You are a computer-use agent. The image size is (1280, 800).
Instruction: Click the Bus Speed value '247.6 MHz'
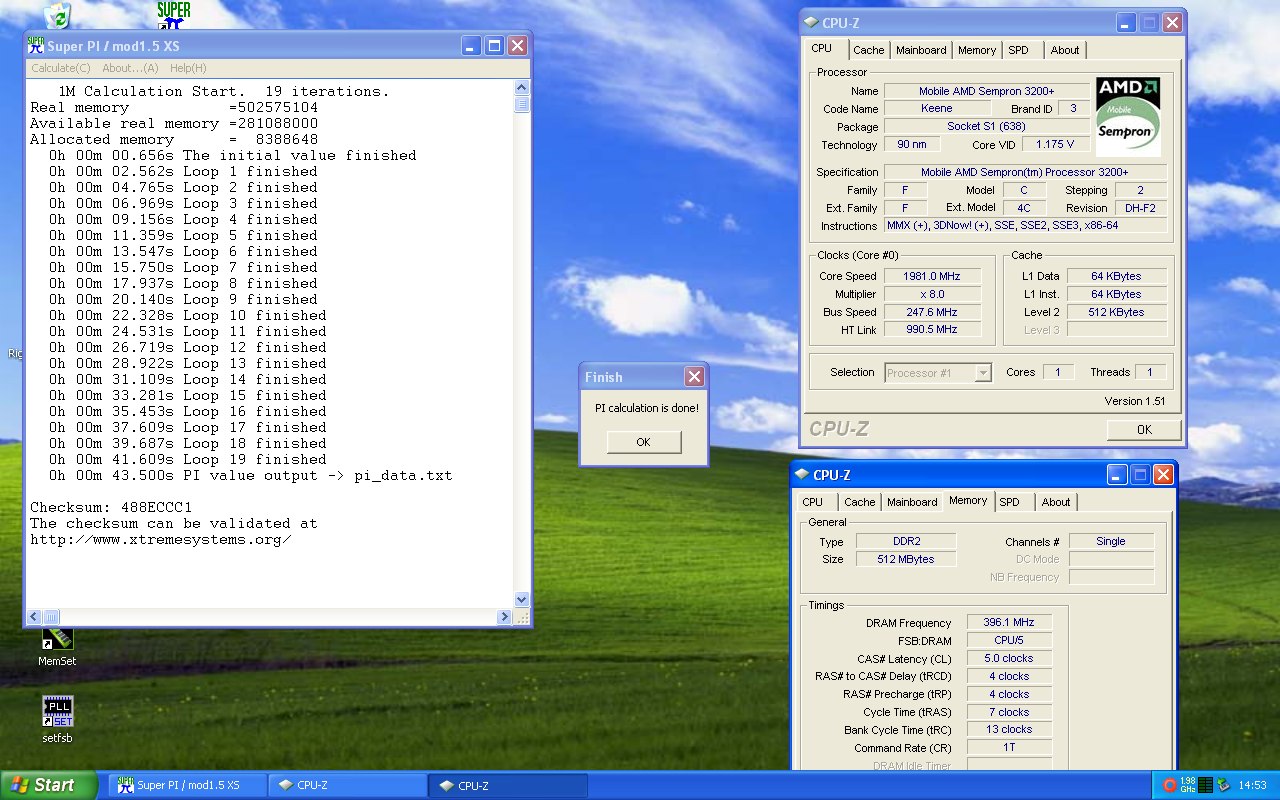pos(932,312)
